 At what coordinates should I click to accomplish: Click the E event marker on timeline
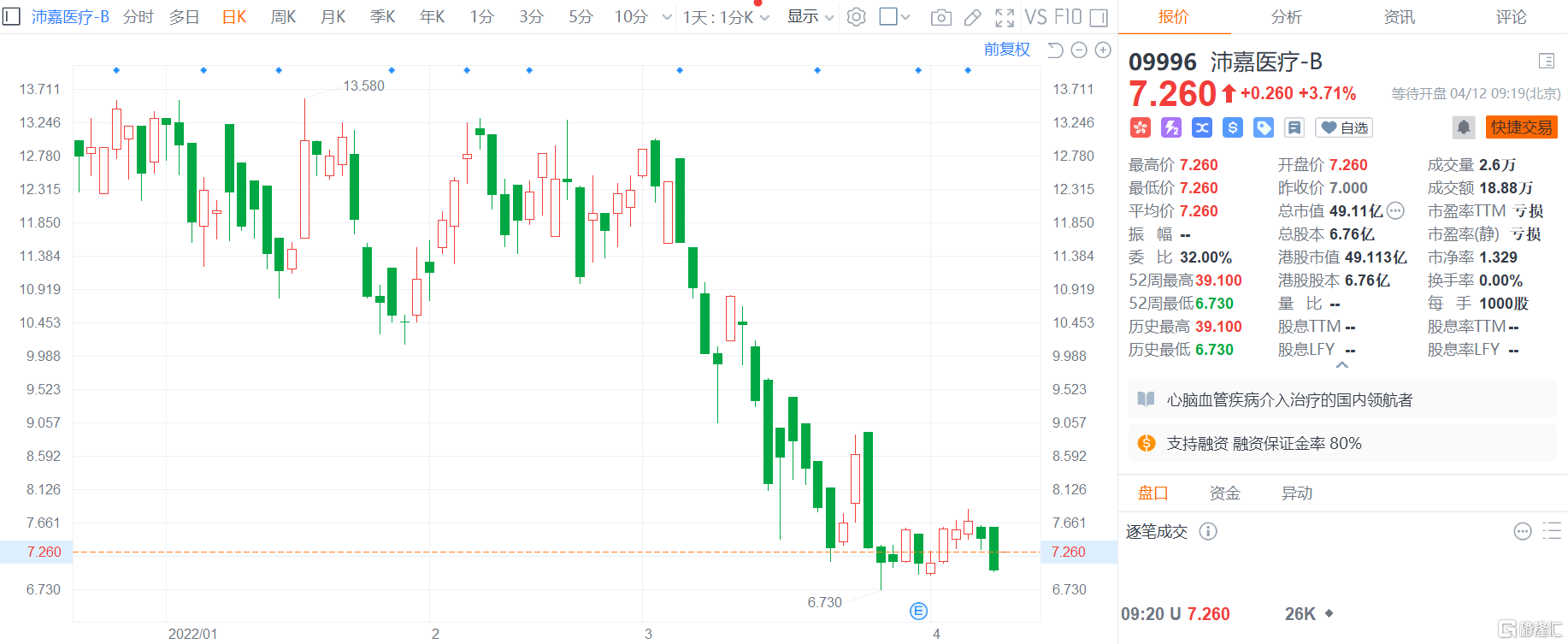pyautogui.click(x=918, y=611)
